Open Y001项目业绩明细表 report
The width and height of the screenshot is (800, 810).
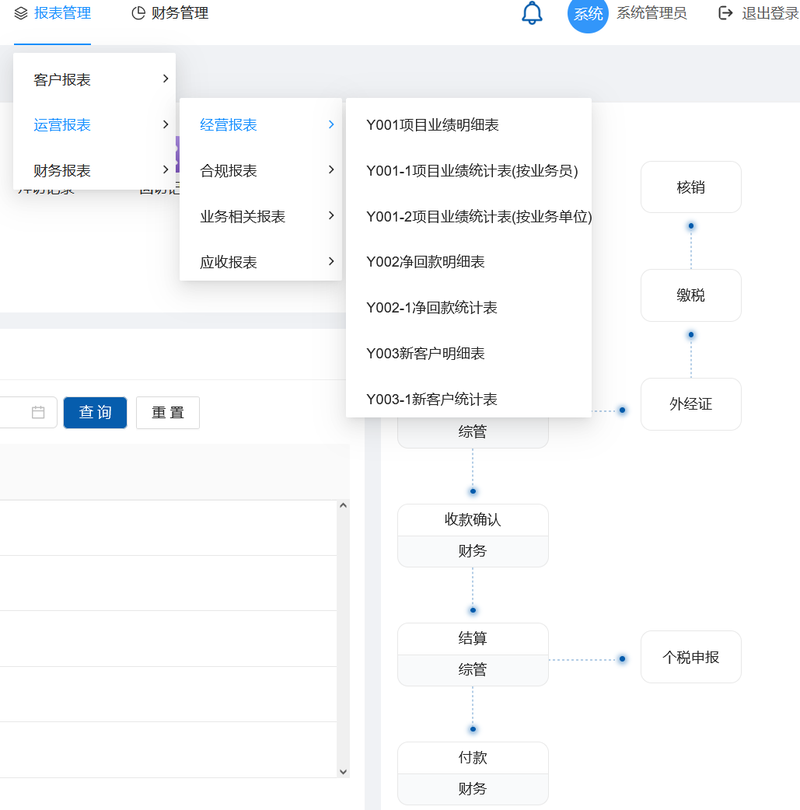(x=432, y=125)
